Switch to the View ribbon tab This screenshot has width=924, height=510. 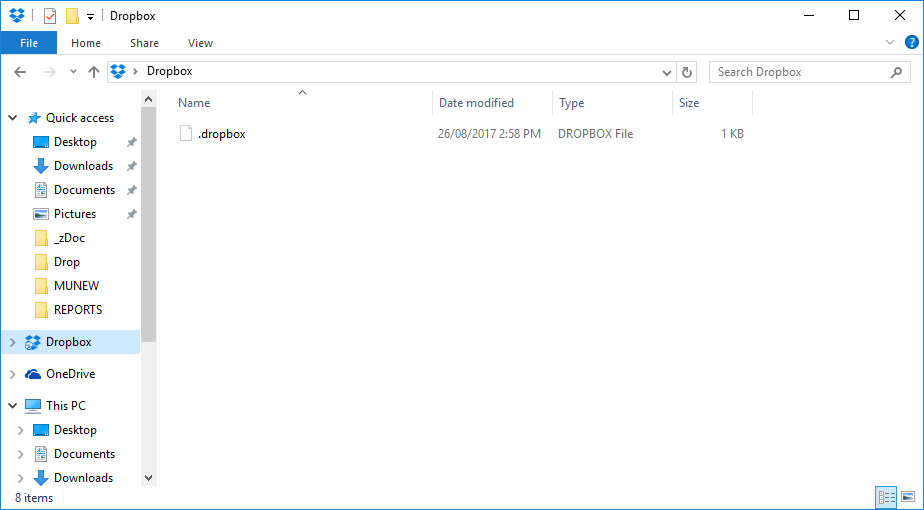(x=200, y=43)
